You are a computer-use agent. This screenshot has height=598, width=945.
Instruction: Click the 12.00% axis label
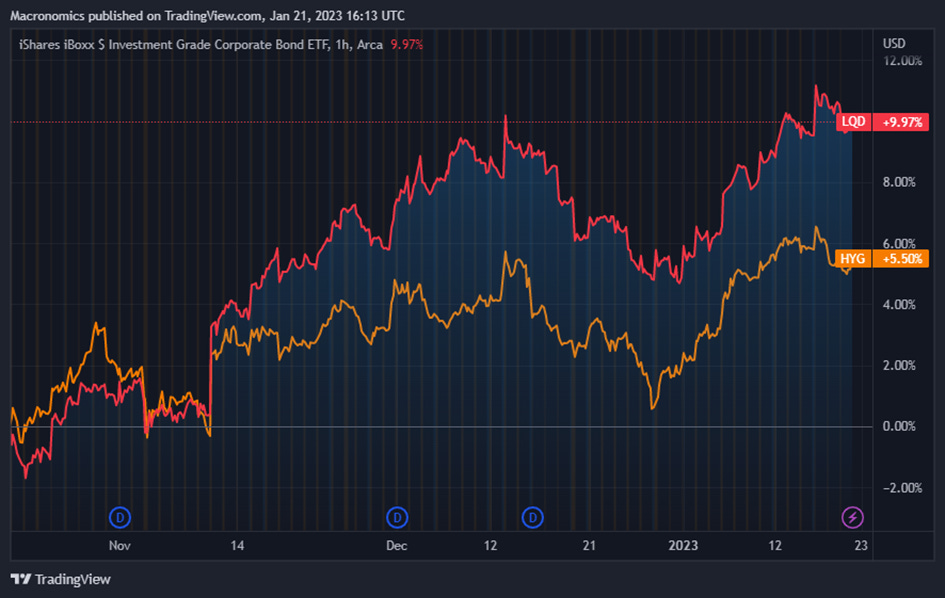[902, 61]
